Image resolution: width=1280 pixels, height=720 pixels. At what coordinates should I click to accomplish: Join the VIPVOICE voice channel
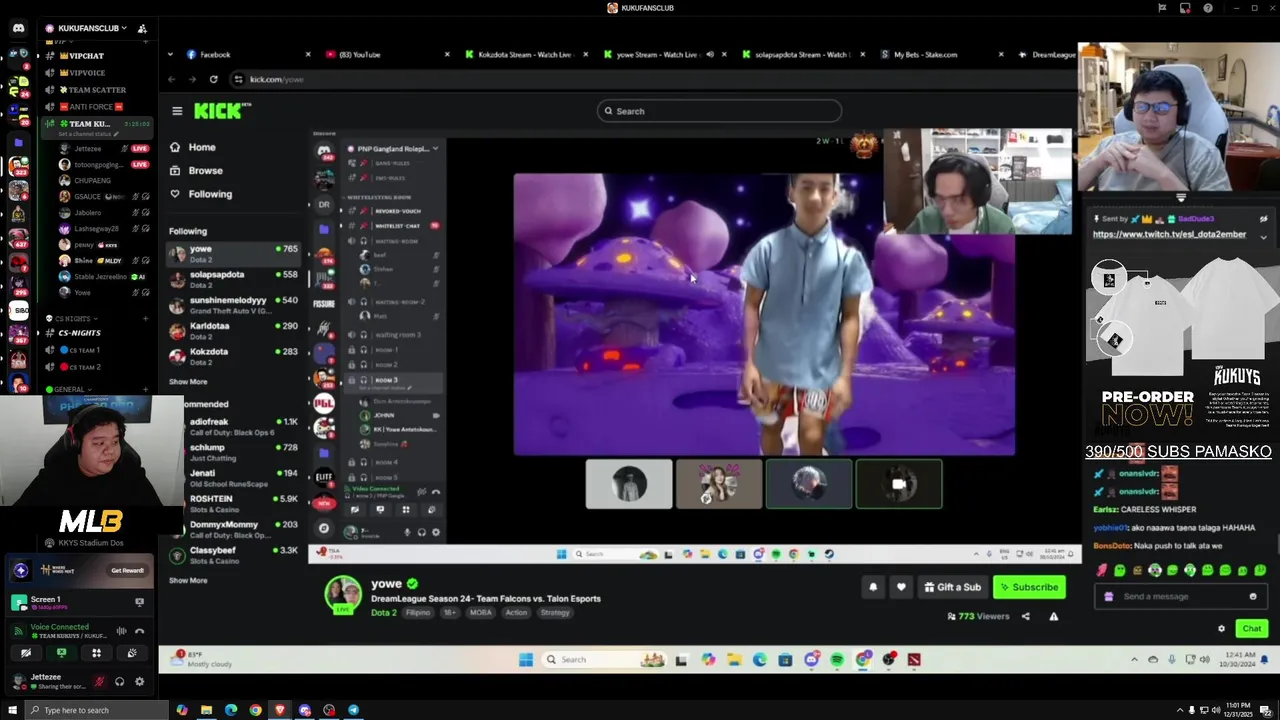[88, 73]
